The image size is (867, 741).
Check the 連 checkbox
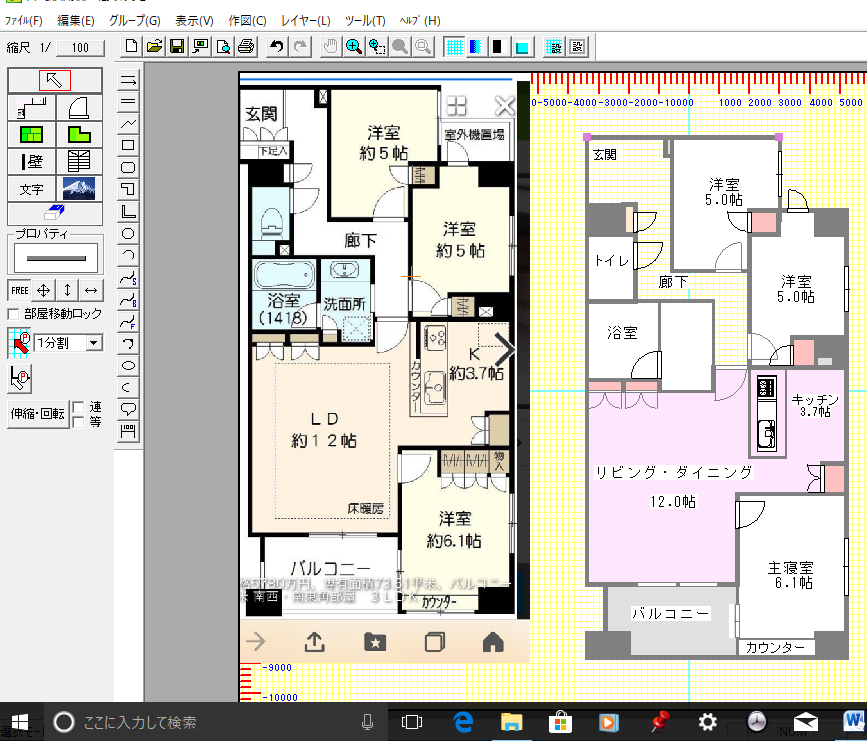78,407
